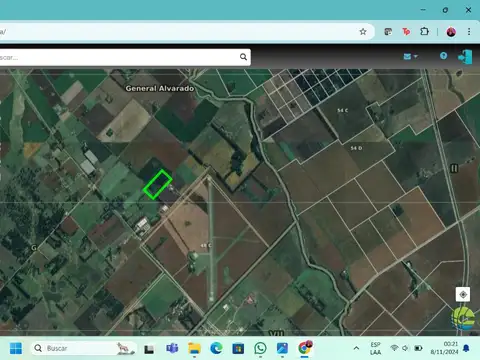Open the Wi-Fi network tray icon
Screen dimensions: 480x360
394,348
